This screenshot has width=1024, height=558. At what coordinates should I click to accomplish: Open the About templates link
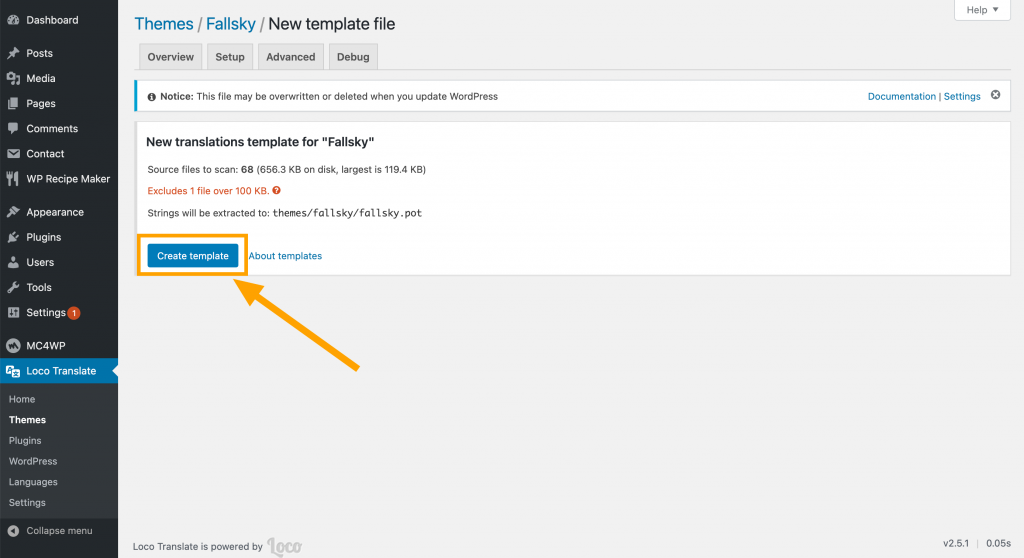pyautogui.click(x=285, y=256)
